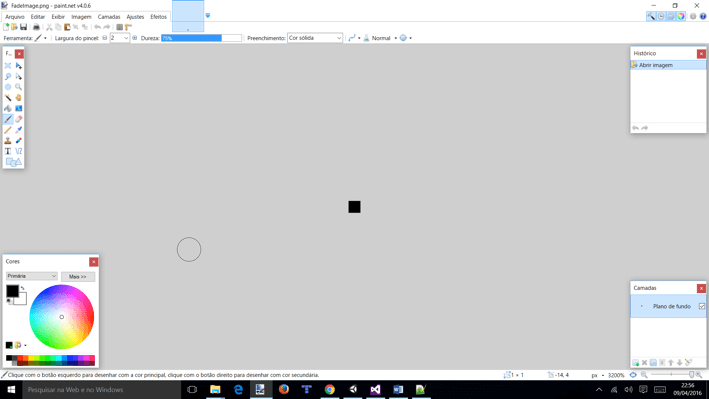Toggle the rulers toolbar icon
The image size is (709, 399).
point(128,27)
